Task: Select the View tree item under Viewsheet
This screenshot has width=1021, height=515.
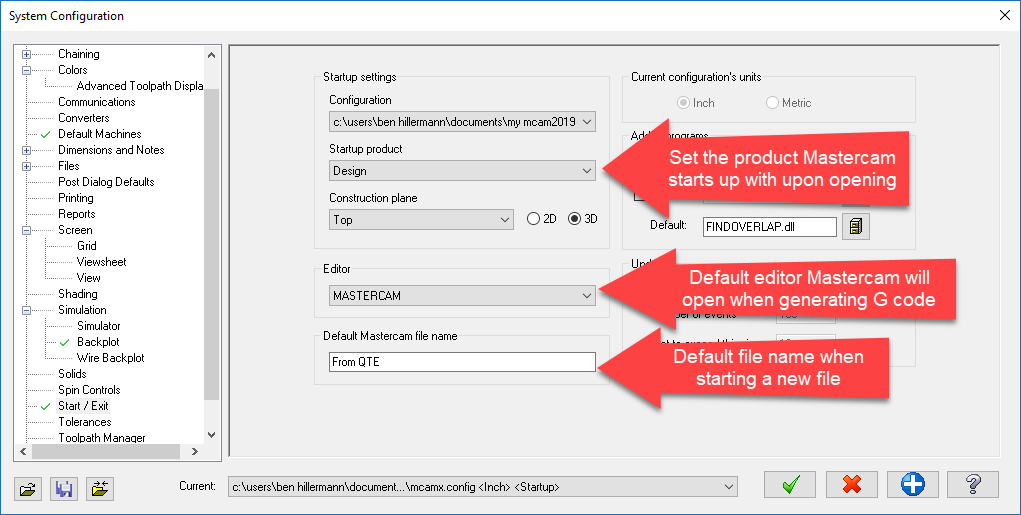Action: click(89, 277)
